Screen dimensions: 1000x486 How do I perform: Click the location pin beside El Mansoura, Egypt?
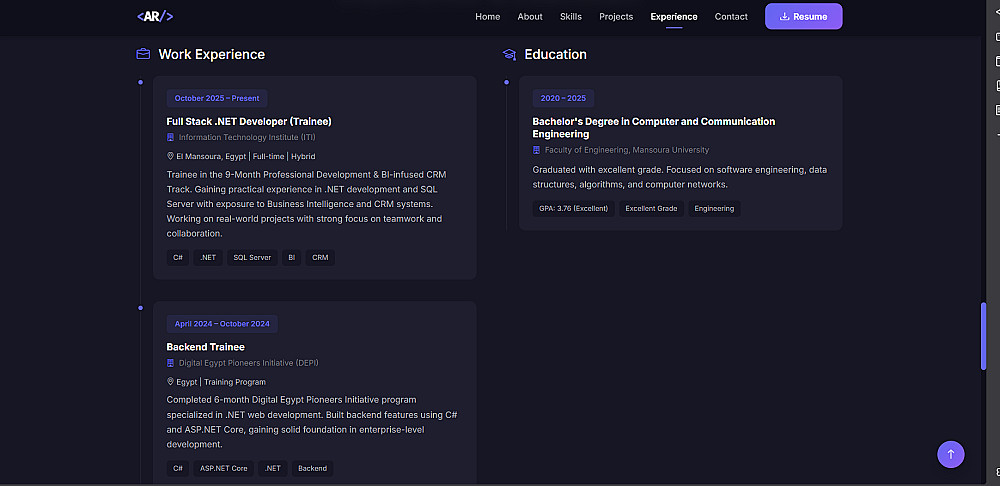click(x=170, y=157)
